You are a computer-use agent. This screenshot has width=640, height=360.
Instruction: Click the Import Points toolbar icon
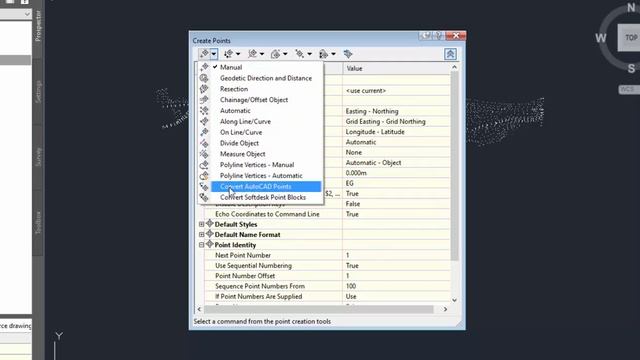click(x=348, y=54)
